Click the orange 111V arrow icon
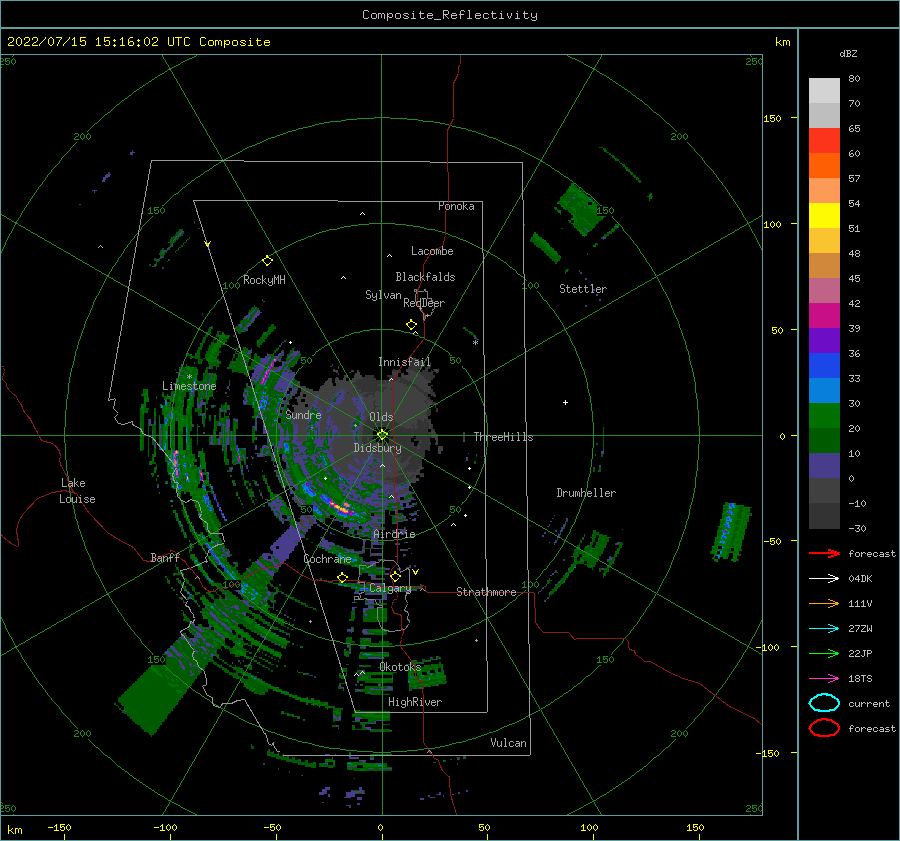The height and width of the screenshot is (841, 900). (824, 603)
